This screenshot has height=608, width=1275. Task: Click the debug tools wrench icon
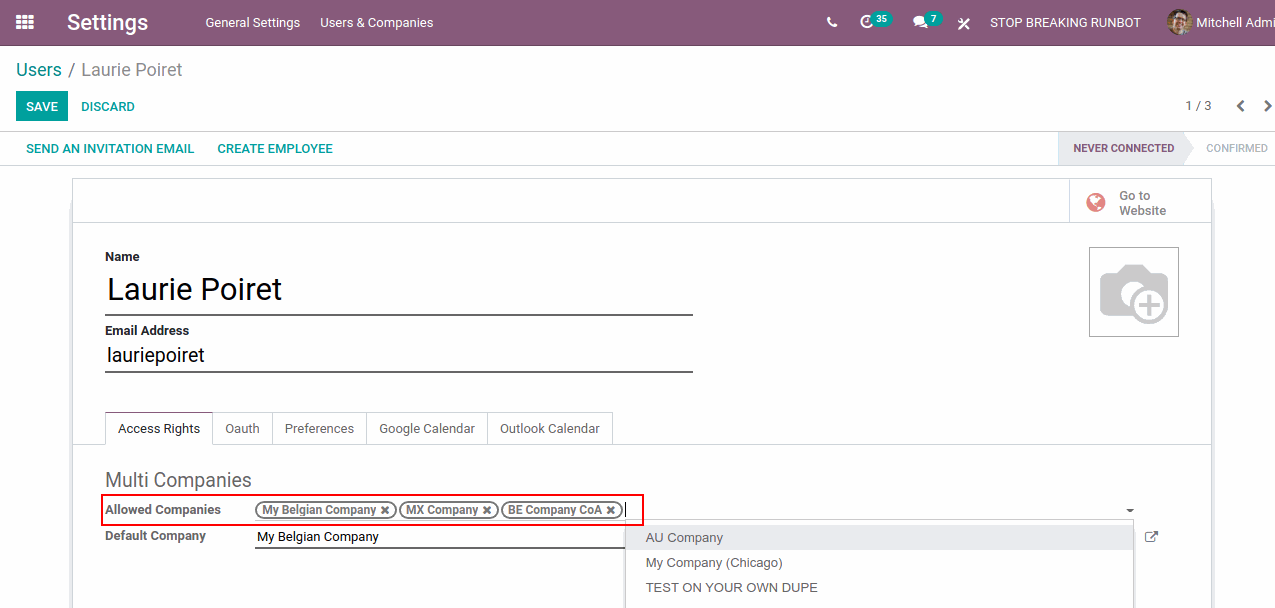(x=963, y=22)
